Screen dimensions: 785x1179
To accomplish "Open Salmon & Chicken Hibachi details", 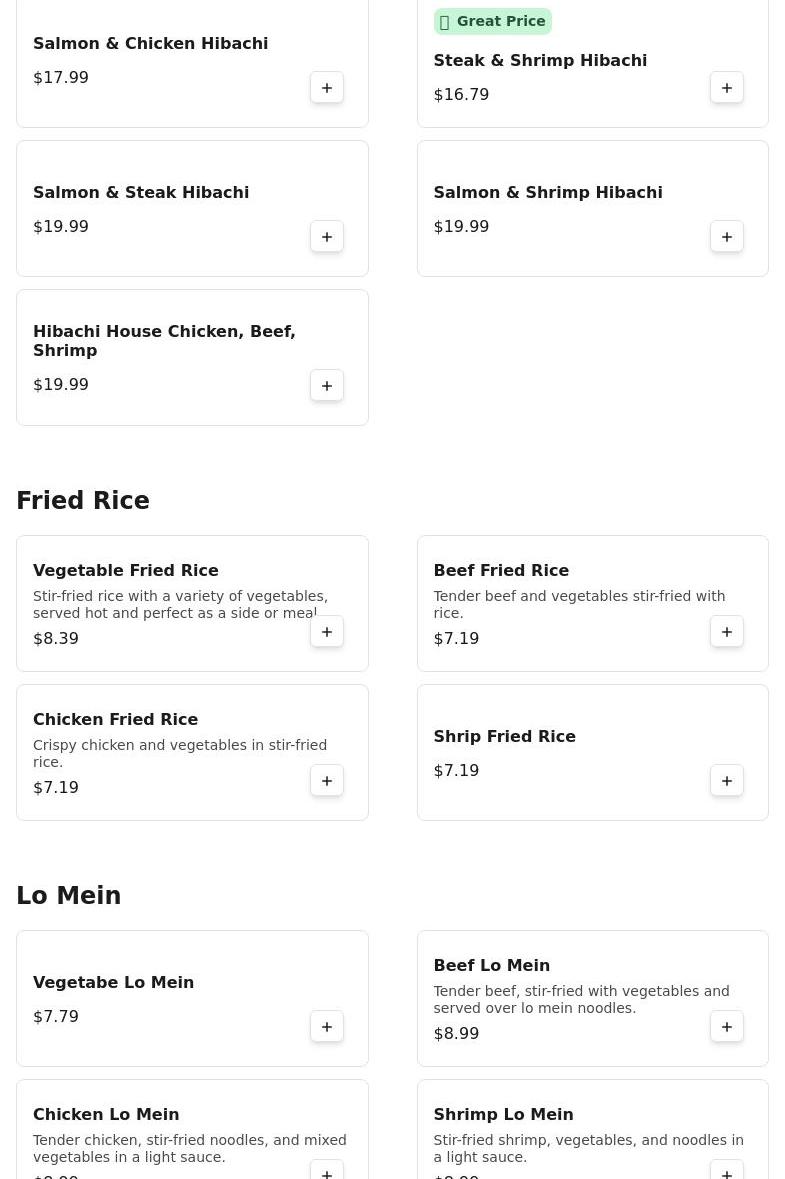I will [x=150, y=44].
